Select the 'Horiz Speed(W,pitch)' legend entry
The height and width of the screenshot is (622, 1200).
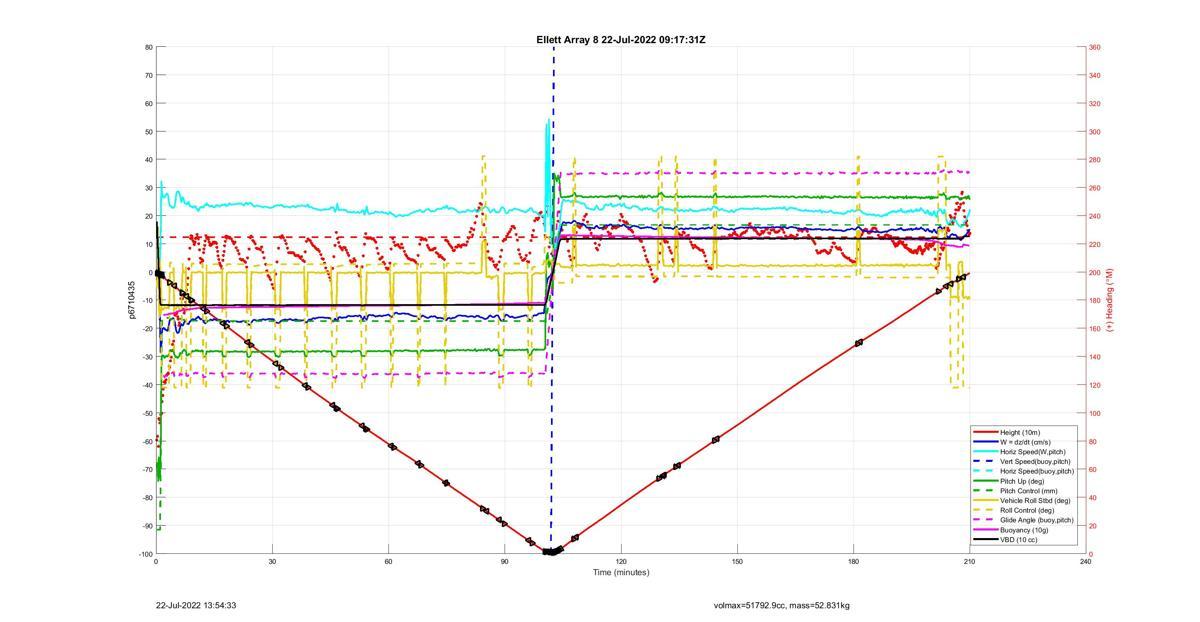[1033, 452]
